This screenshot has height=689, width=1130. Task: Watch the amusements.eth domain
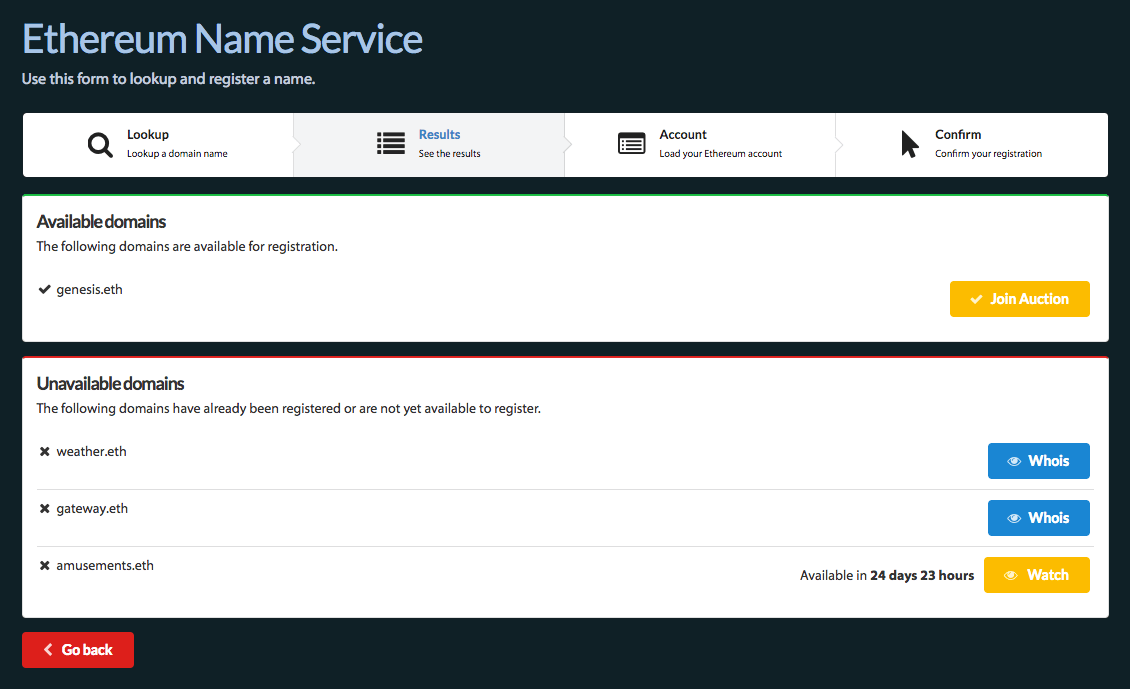point(1037,575)
